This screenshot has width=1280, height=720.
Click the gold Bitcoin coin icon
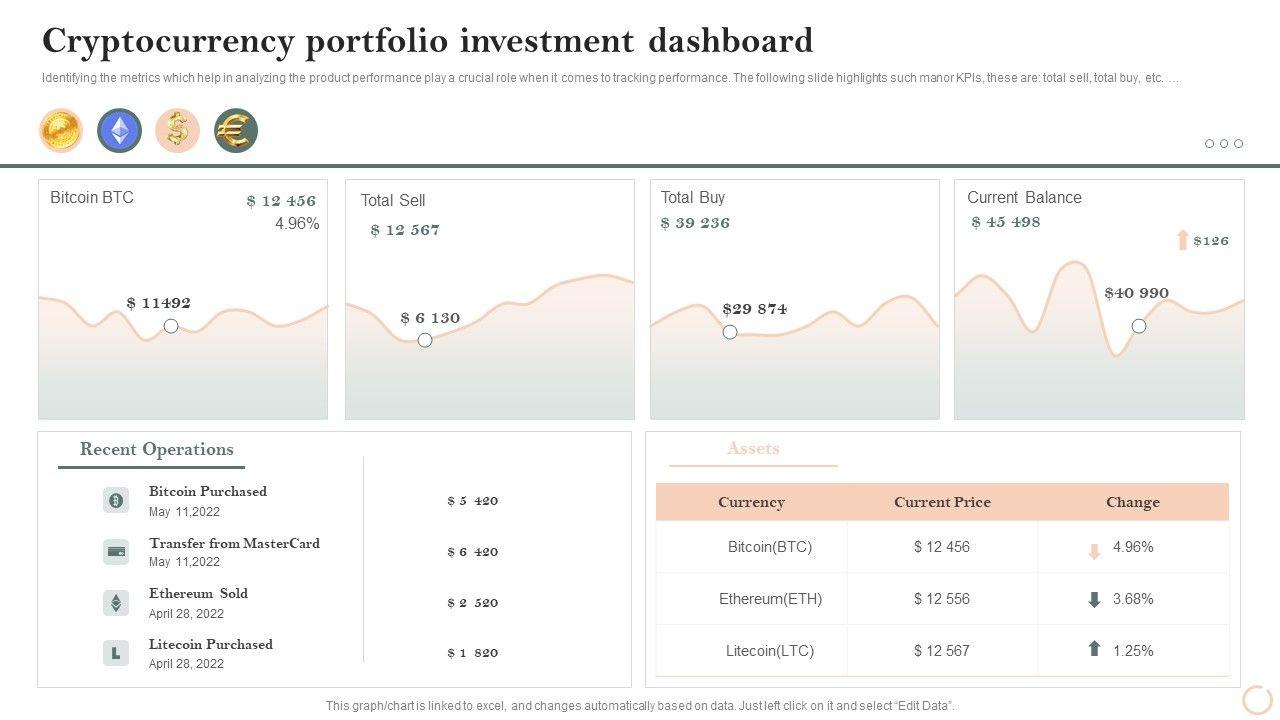click(x=61, y=131)
